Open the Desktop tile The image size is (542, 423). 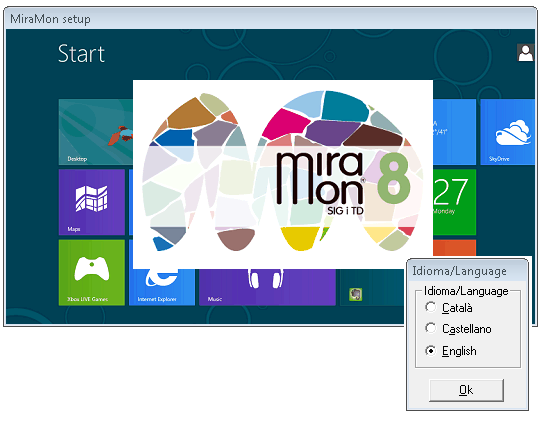tap(96, 132)
